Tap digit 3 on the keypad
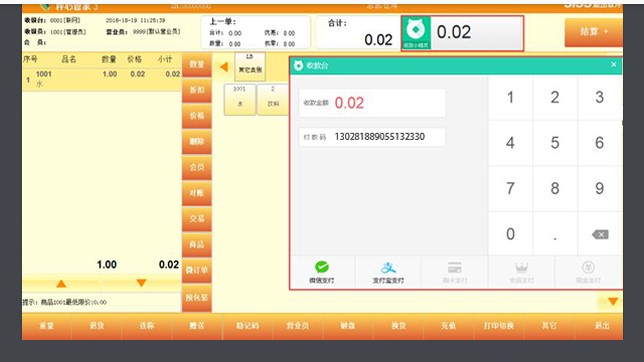This screenshot has width=644, height=362. (x=600, y=97)
